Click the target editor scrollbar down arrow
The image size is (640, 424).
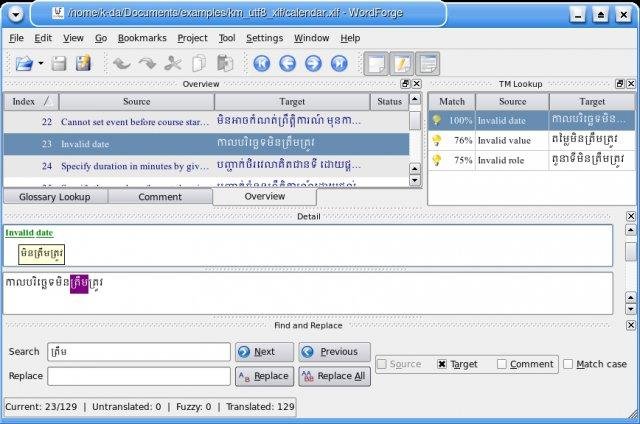tap(631, 309)
